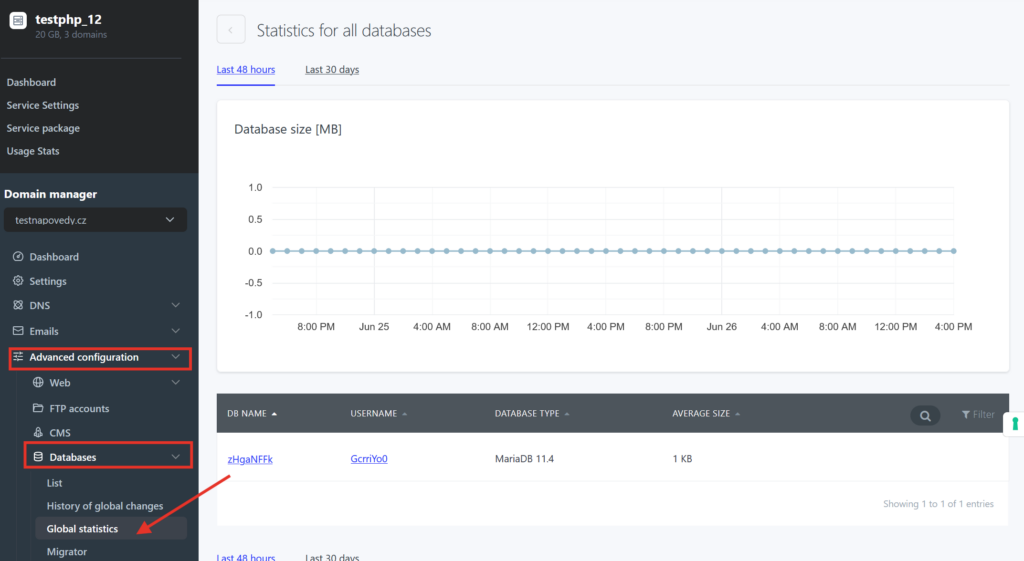Click the 1 KB average size cell
This screenshot has width=1024, height=561.
682,459
